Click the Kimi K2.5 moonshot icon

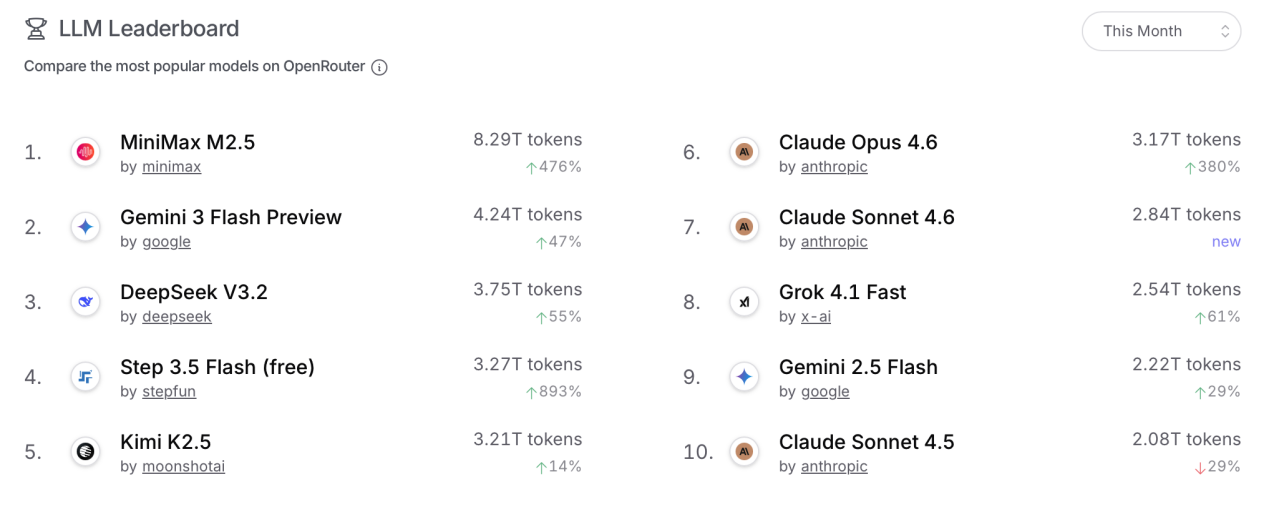click(85, 452)
